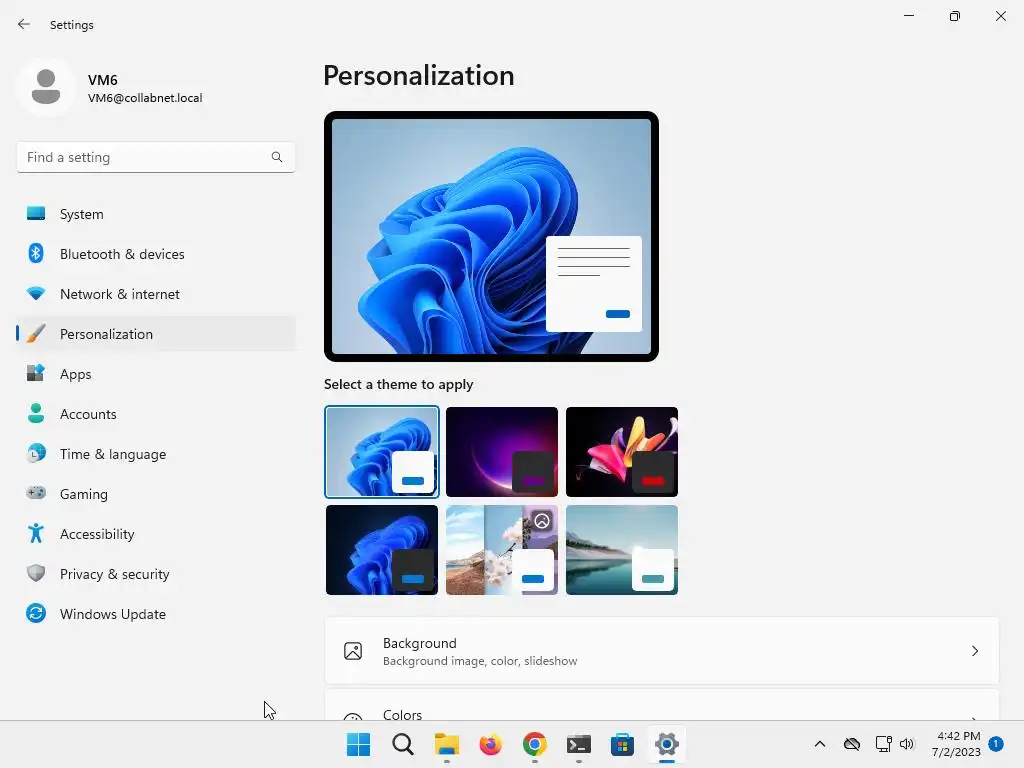1024x768 pixels.
Task: Click the Settings title text
Action: click(x=72, y=25)
